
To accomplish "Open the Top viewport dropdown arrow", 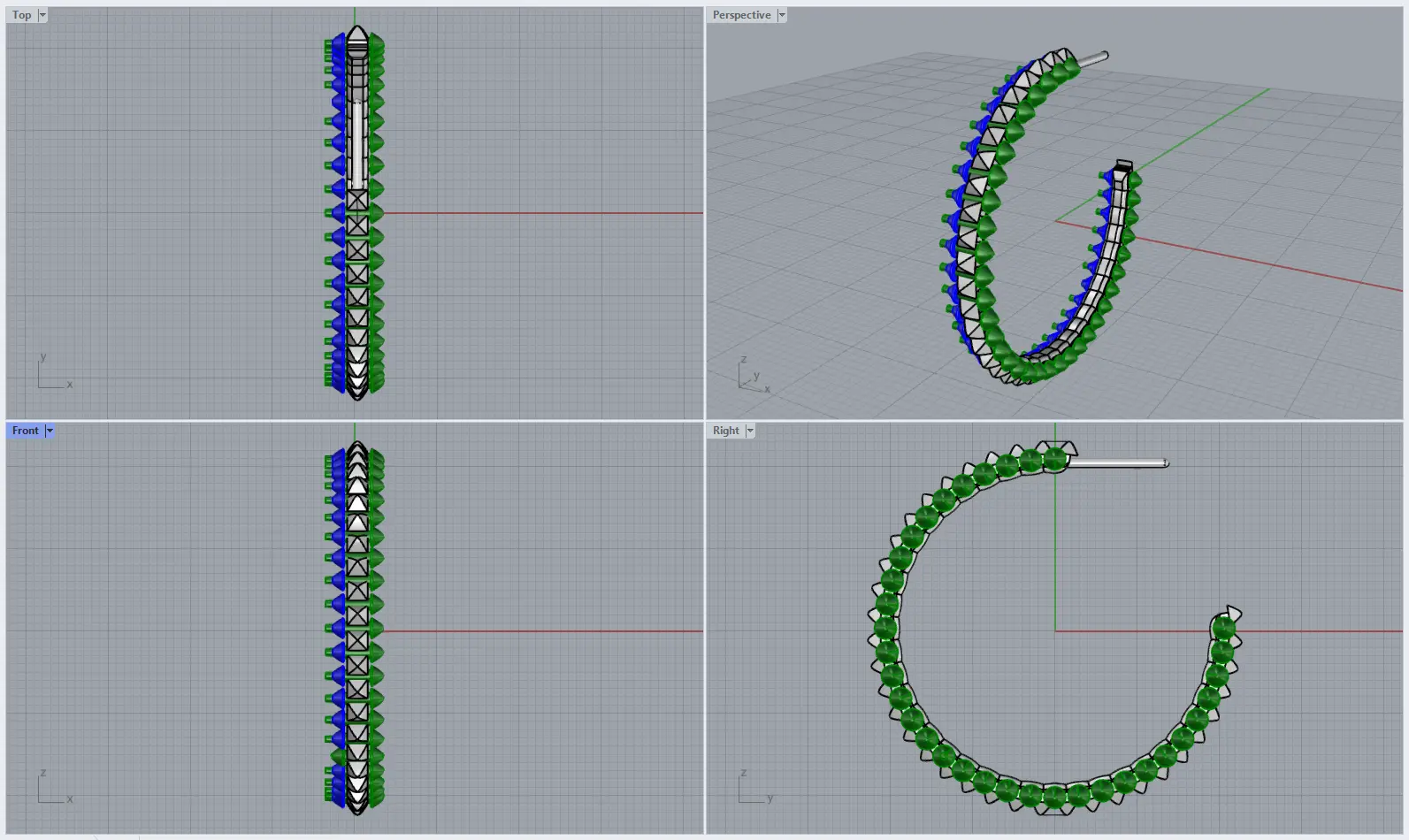I will point(42,15).
